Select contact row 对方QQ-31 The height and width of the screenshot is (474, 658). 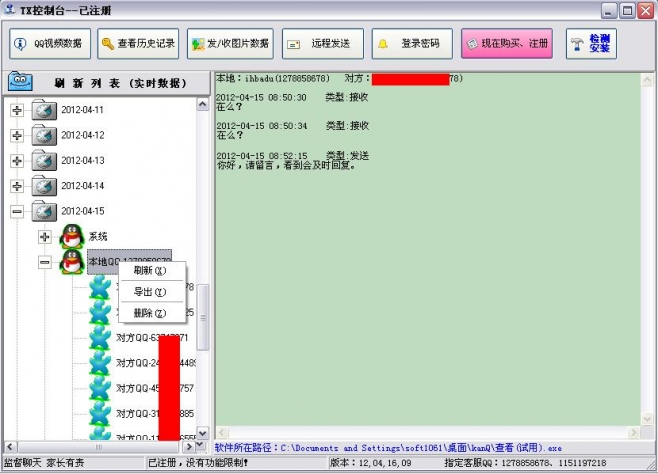point(155,414)
